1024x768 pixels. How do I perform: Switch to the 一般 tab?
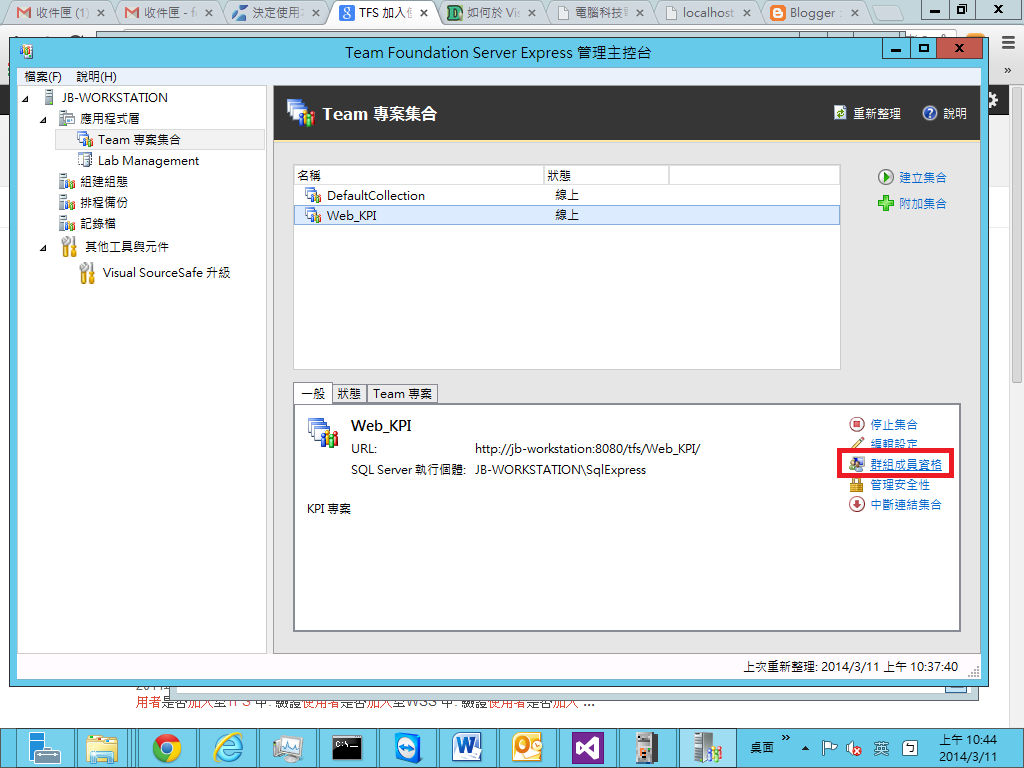click(313, 393)
